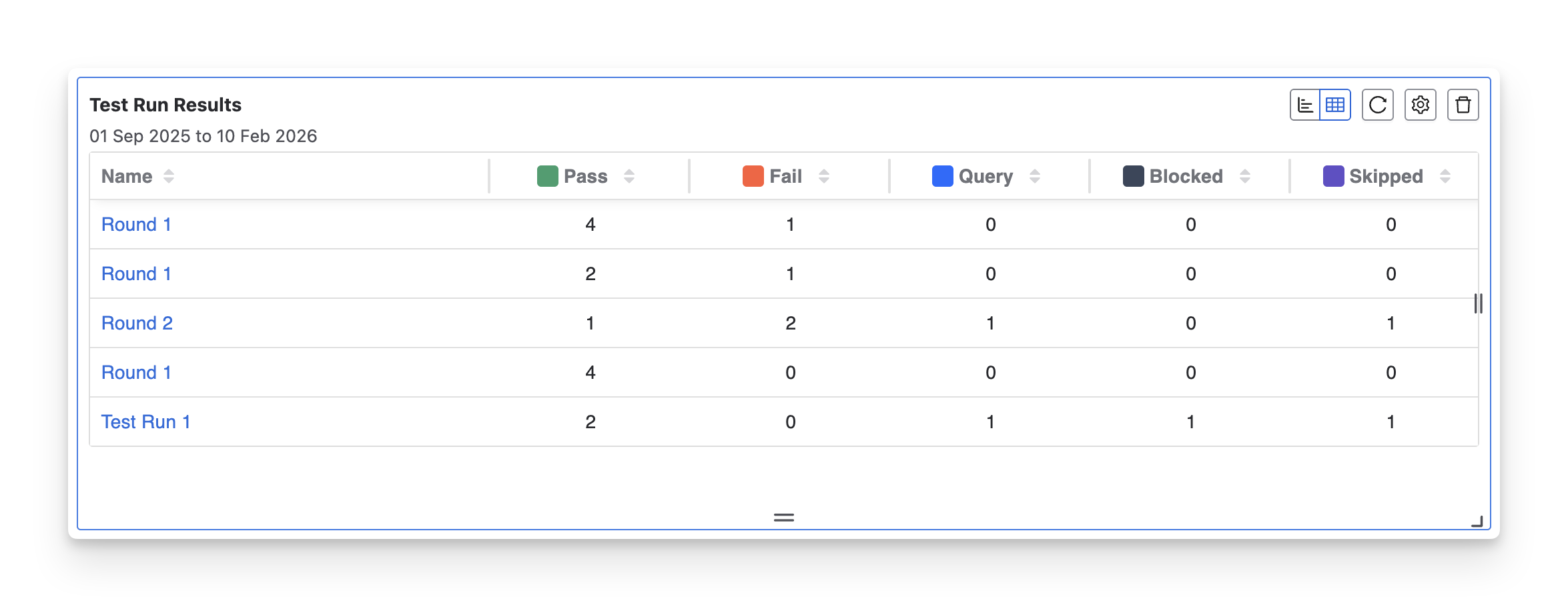This screenshot has width=1568, height=607.
Task: Delete the widget with trash icon
Action: pos(1463,105)
